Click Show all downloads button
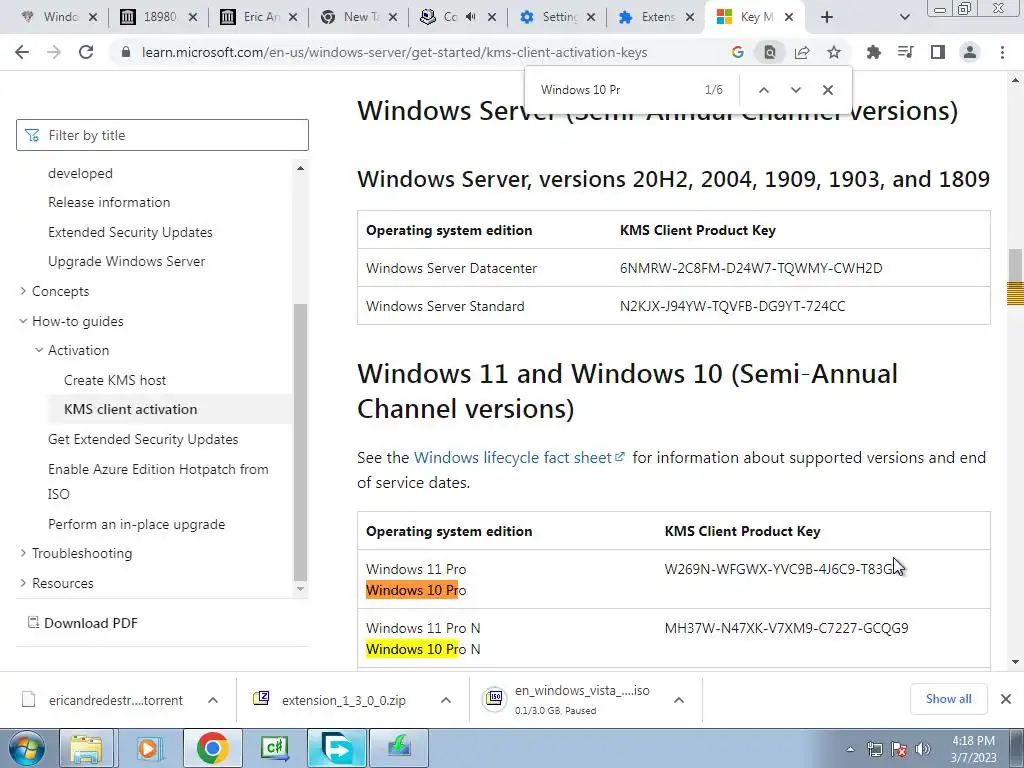Viewport: 1024px width, 768px height. pyautogui.click(x=948, y=699)
